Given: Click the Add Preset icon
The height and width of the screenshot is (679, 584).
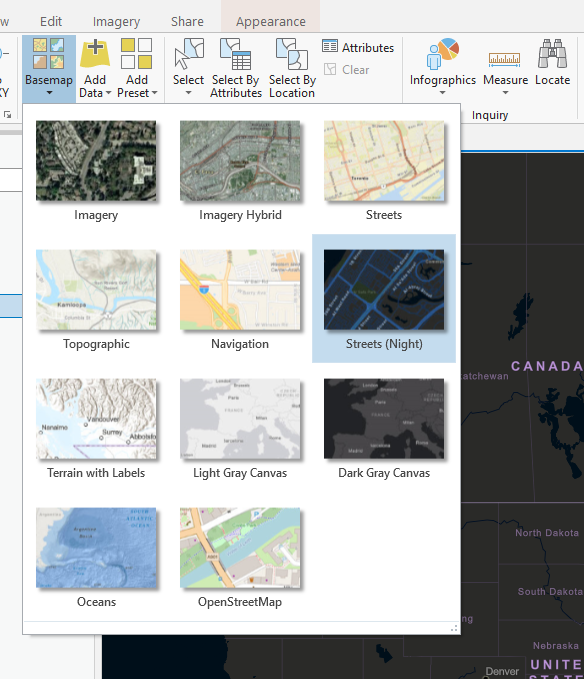Looking at the screenshot, I should [x=136, y=54].
